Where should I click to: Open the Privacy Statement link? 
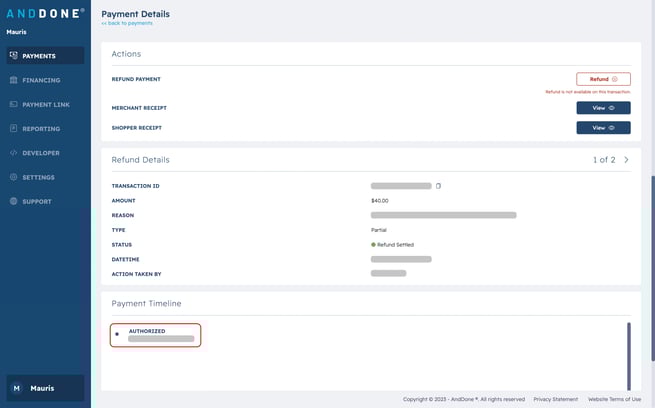point(555,399)
